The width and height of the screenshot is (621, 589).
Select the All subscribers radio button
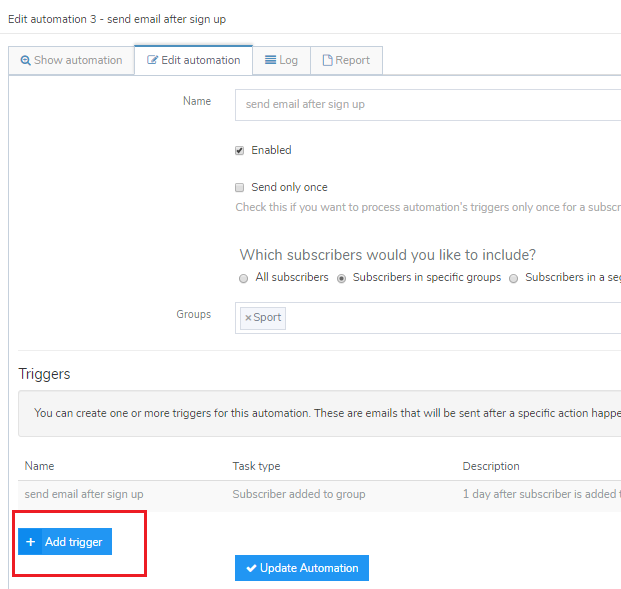pos(245,278)
